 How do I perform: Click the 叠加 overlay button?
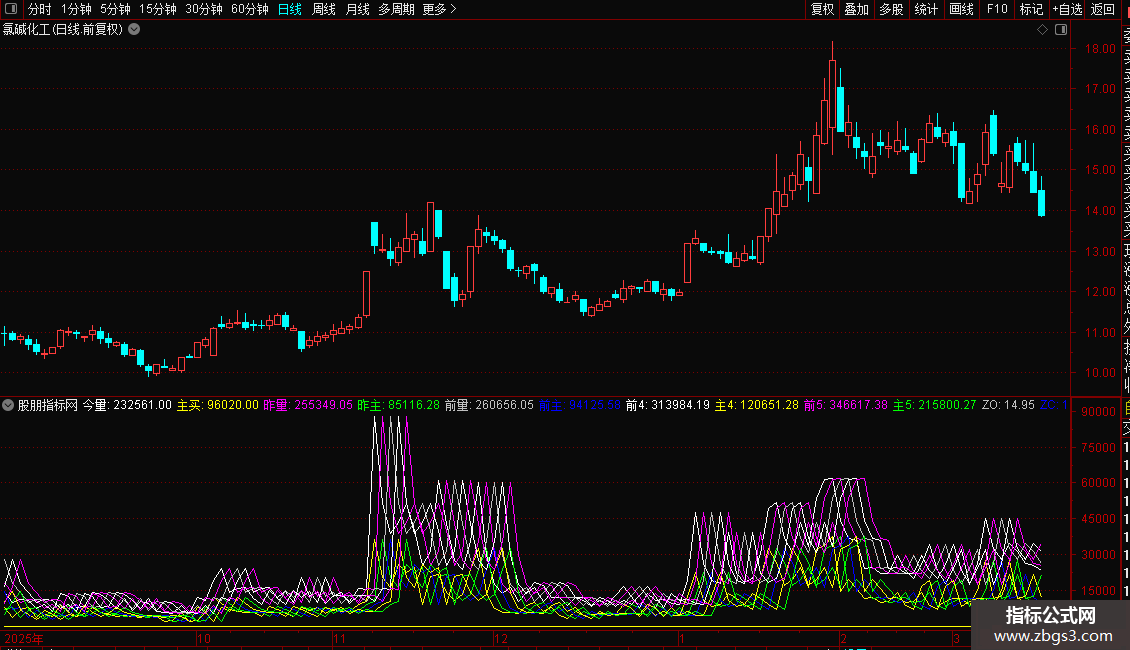pyautogui.click(x=857, y=9)
